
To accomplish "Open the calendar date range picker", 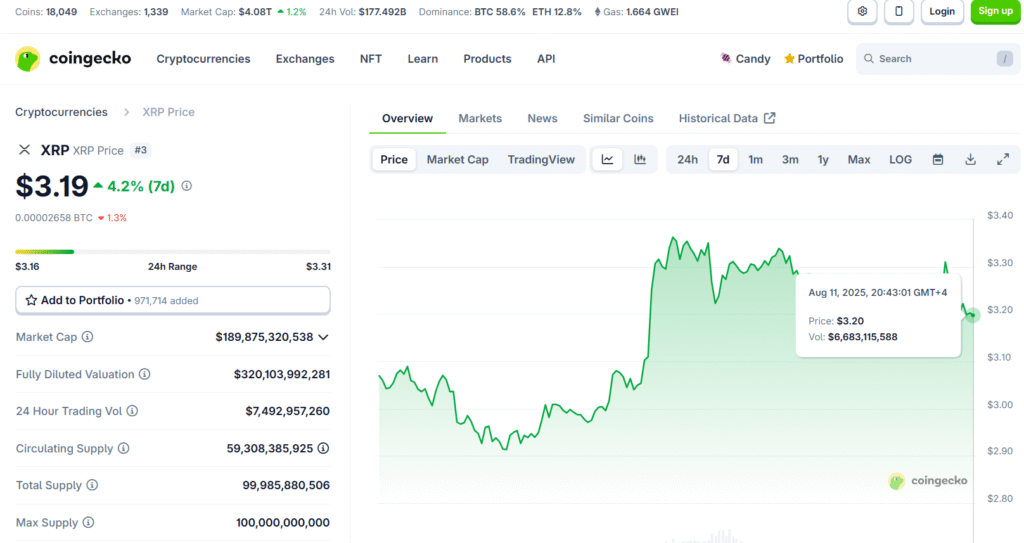I will 938,159.
